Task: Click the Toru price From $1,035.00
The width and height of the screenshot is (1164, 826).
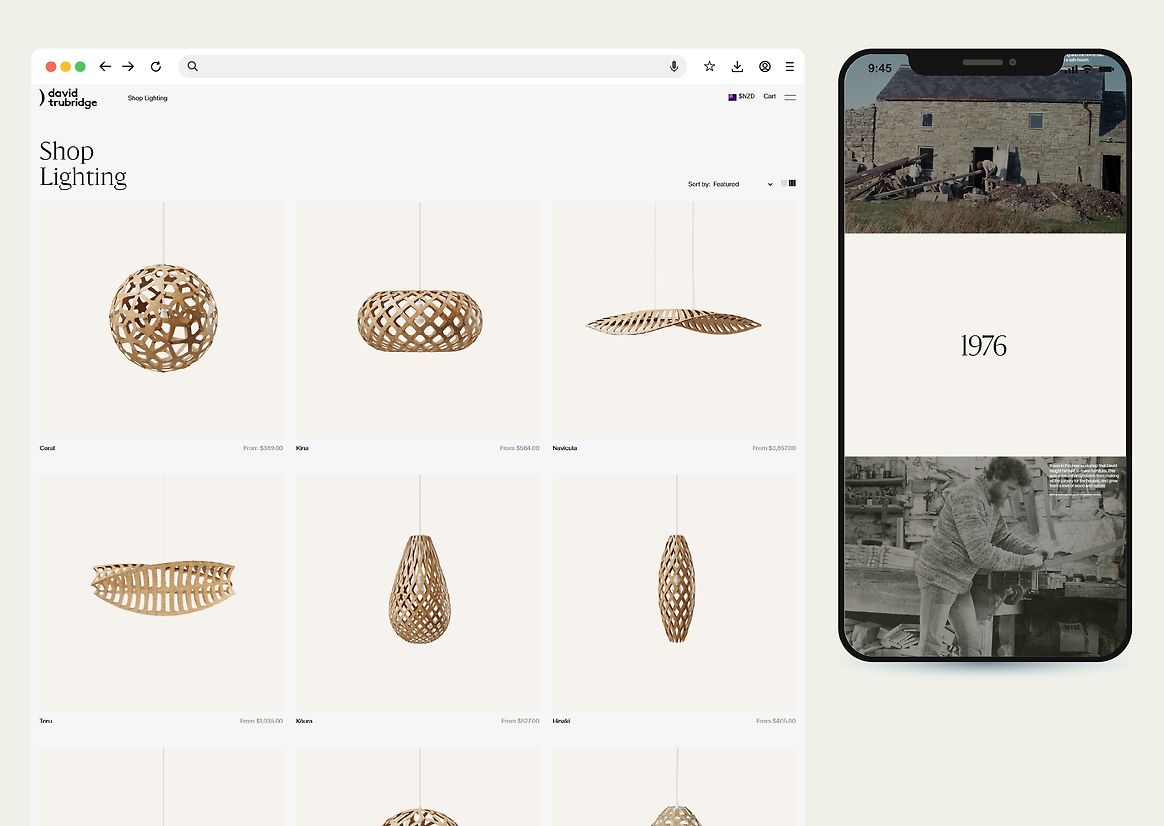Action: (261, 721)
